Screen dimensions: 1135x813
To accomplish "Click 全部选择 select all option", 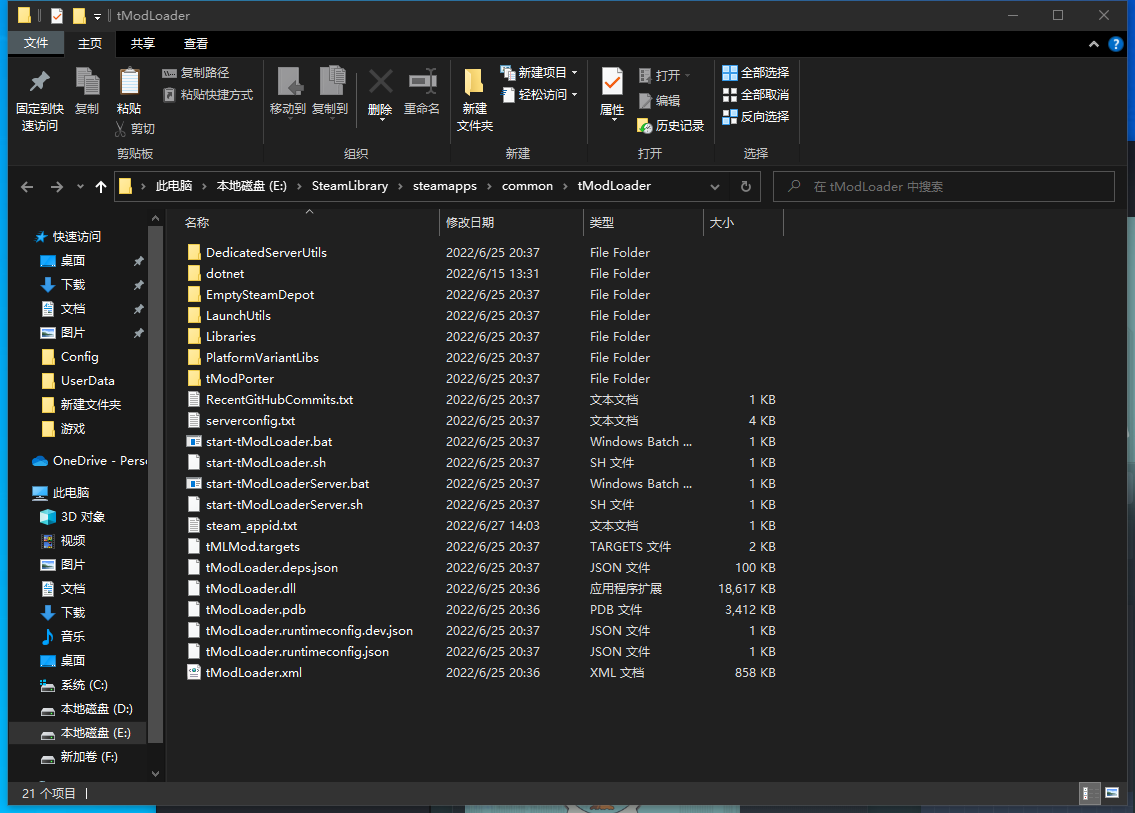I will 756,73.
